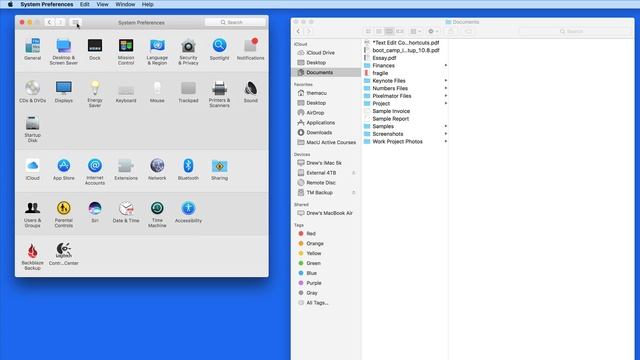Open Desktop & Screen Saver pane

tap(64, 51)
